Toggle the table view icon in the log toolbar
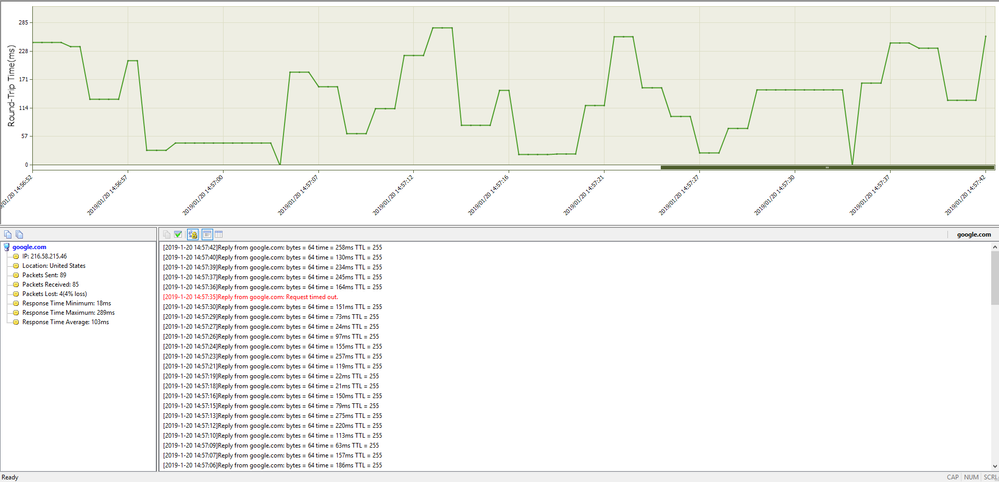Image resolution: width=999 pixels, height=482 pixels. click(x=218, y=234)
